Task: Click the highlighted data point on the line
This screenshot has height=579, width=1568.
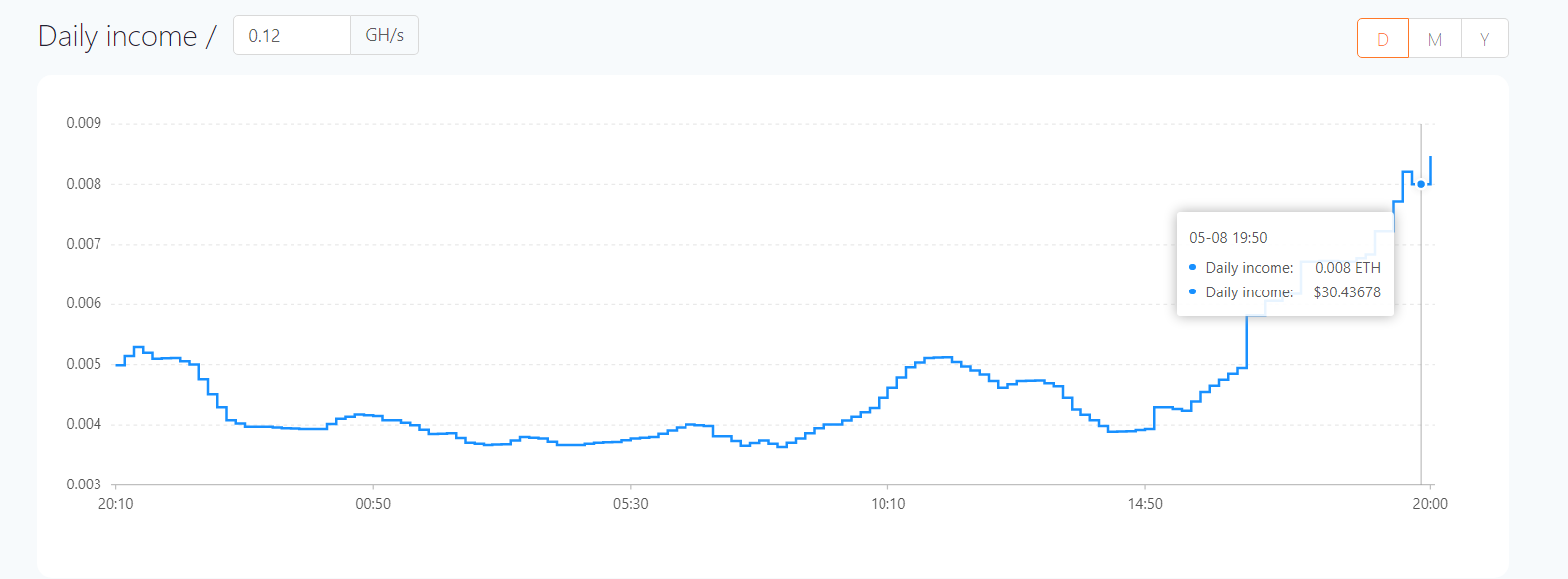Action: 1421,184
